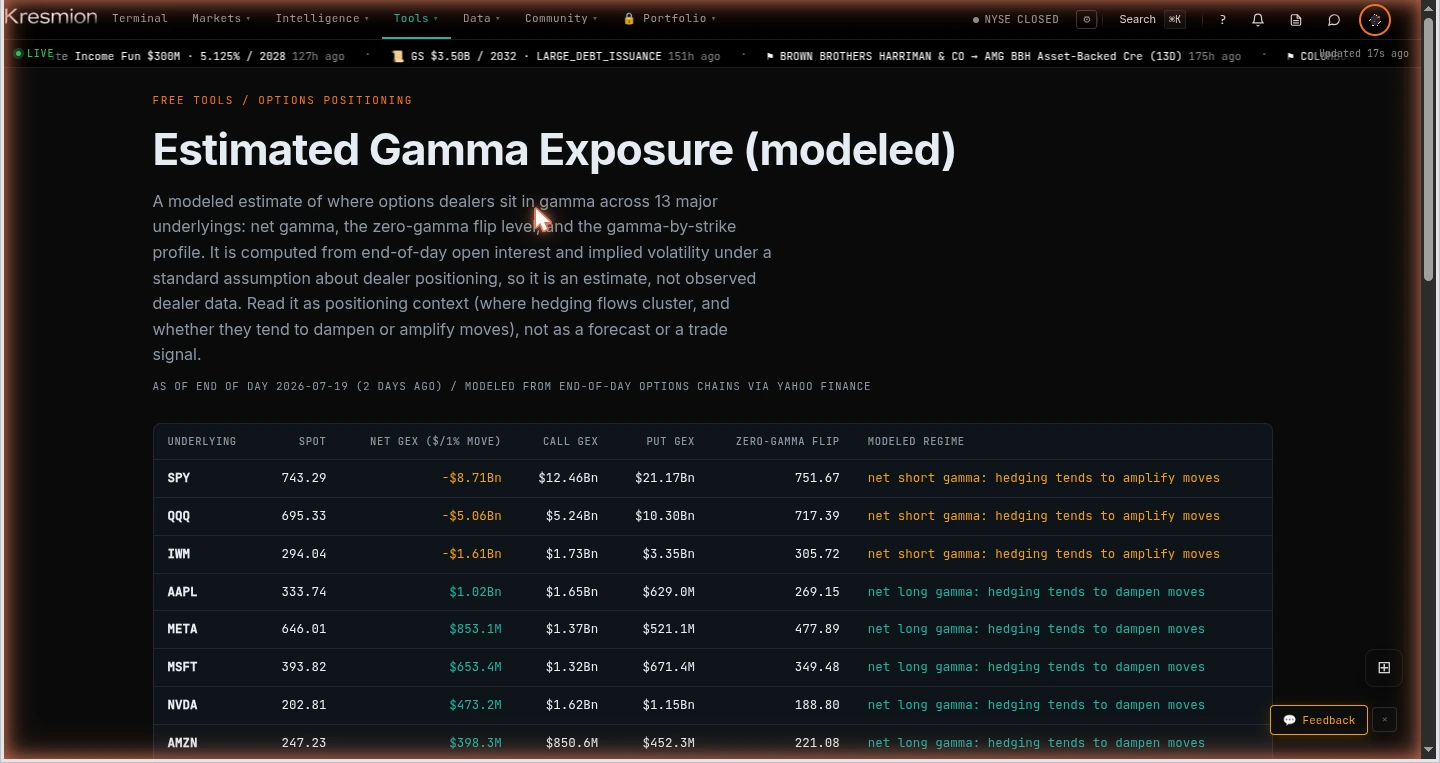This screenshot has height=763, width=1440.
Task: Open the settings gear next to NYSE CLOSED
Action: point(1087,19)
